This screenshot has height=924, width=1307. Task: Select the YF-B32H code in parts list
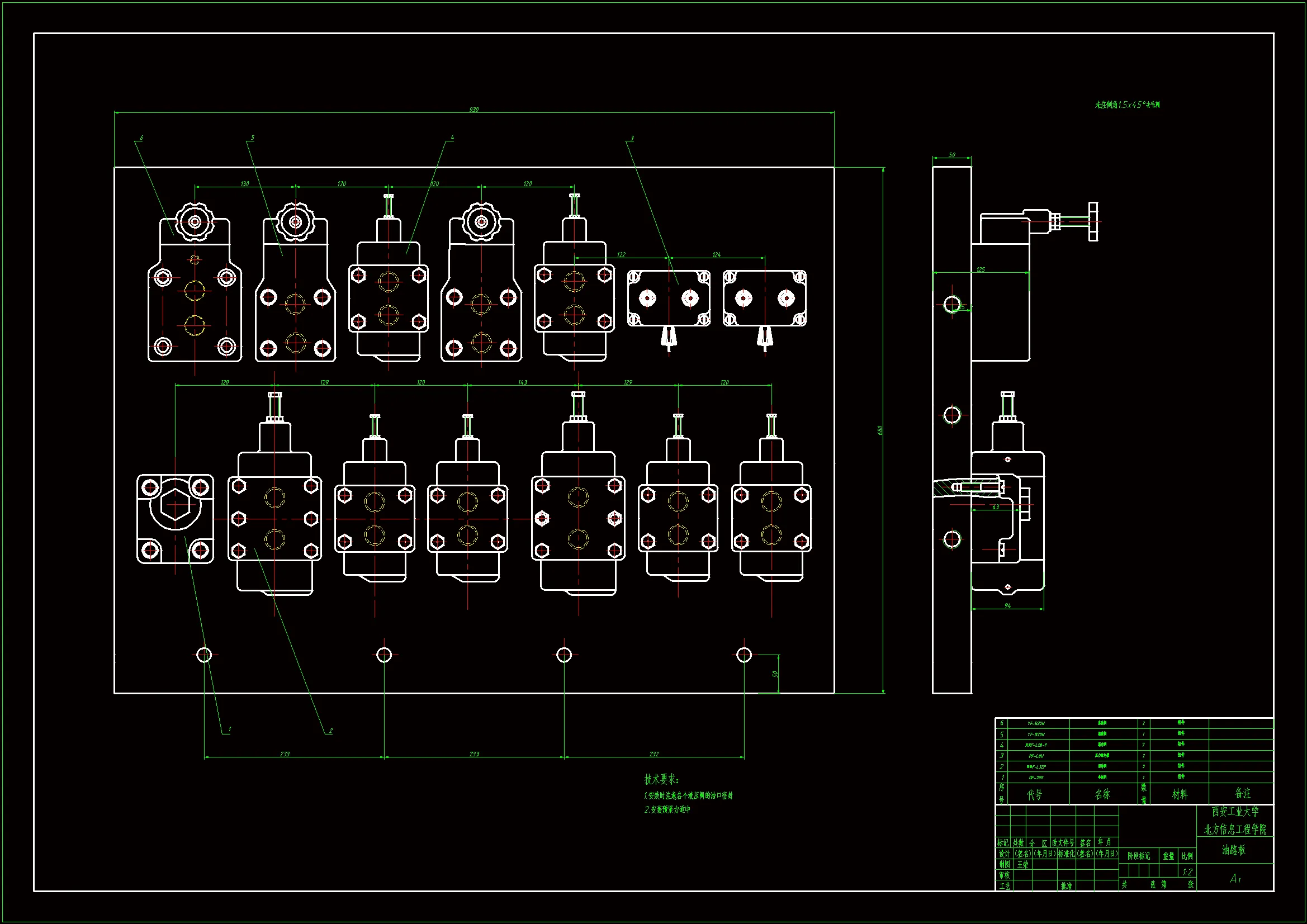click(x=1036, y=723)
